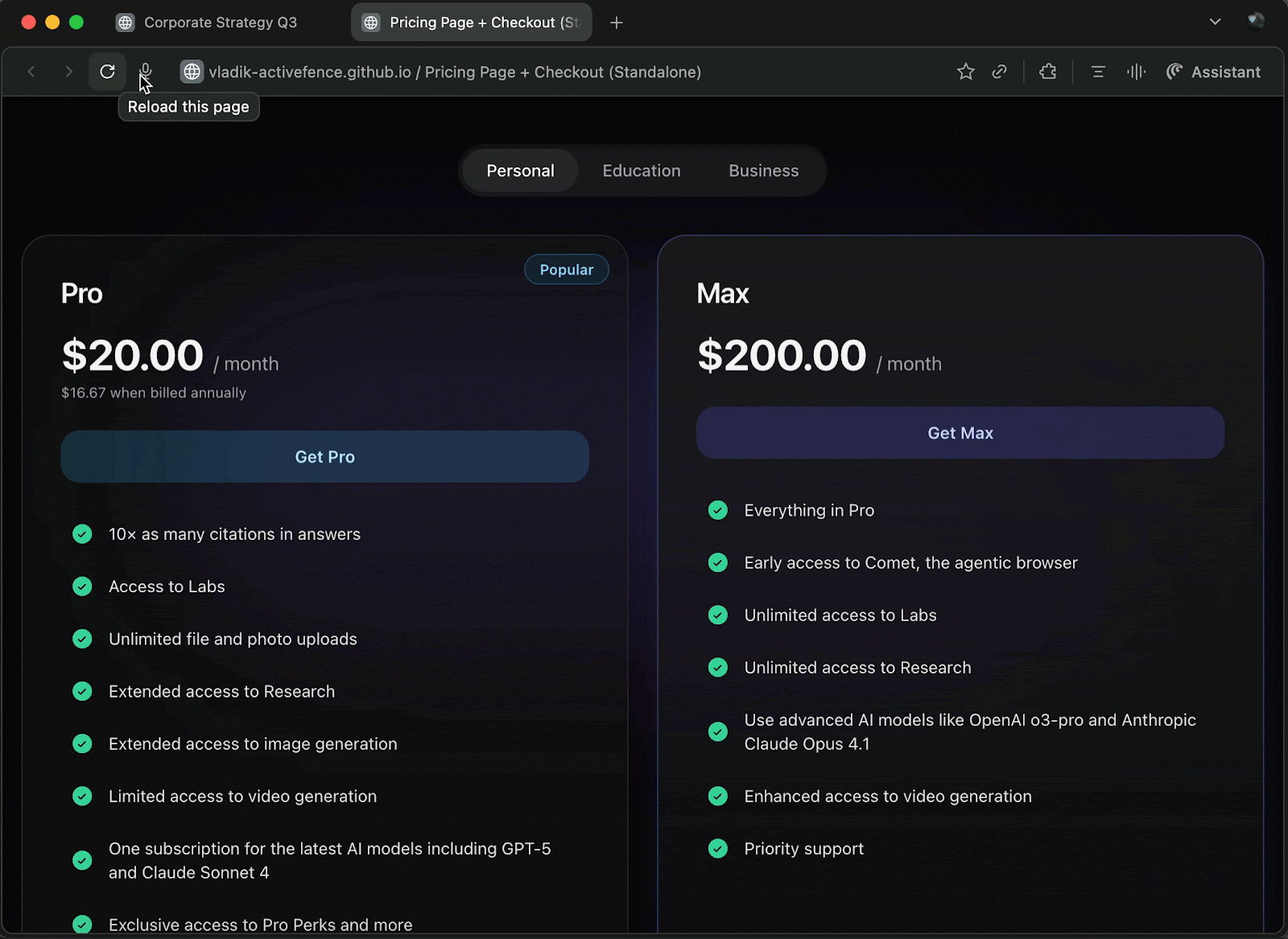Select the Business plan toggle
This screenshot has height=939, width=1288.
(x=763, y=171)
